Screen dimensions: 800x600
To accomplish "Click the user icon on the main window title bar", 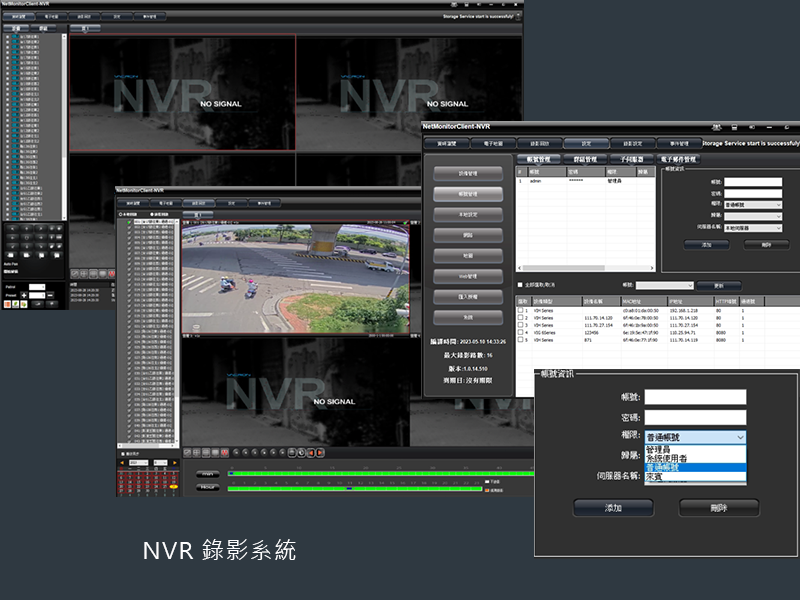I will coord(454,5).
